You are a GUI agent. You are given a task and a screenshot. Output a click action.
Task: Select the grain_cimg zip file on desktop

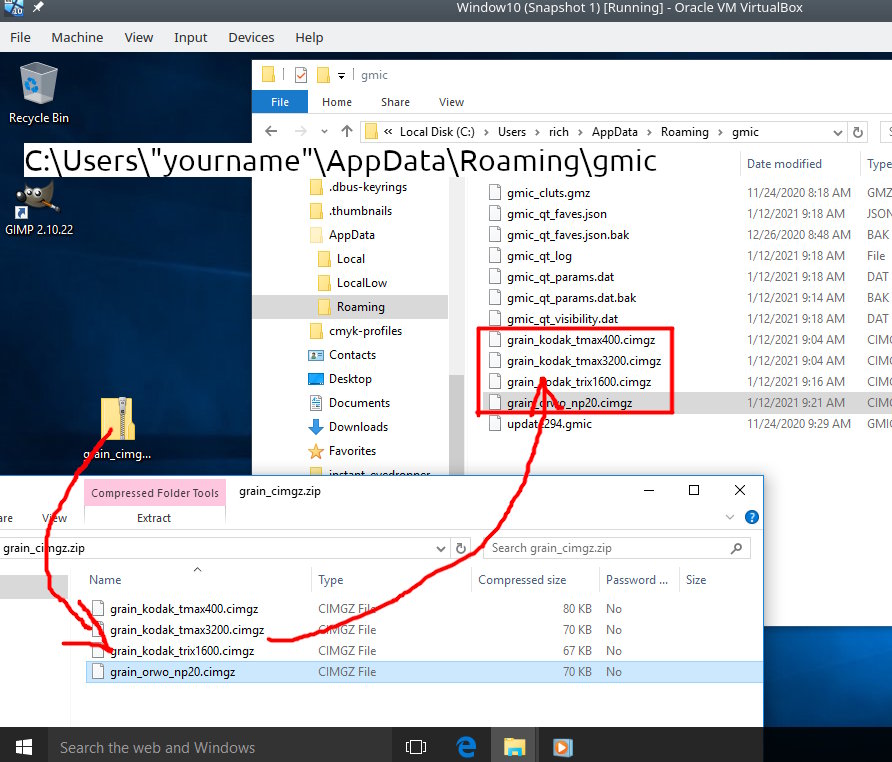click(x=117, y=428)
